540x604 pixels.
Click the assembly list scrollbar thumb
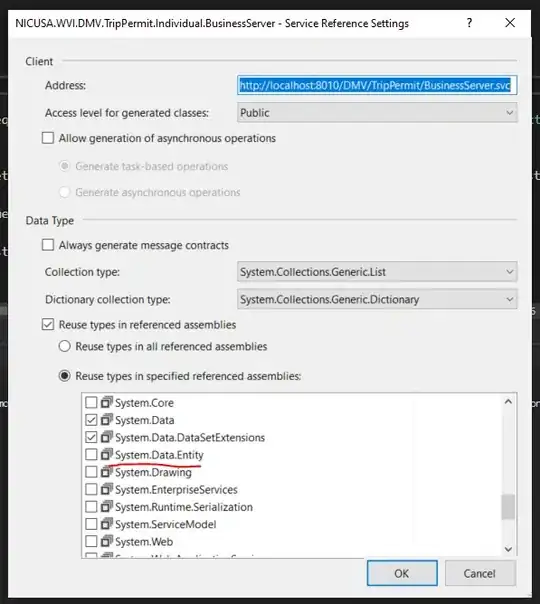(508, 507)
